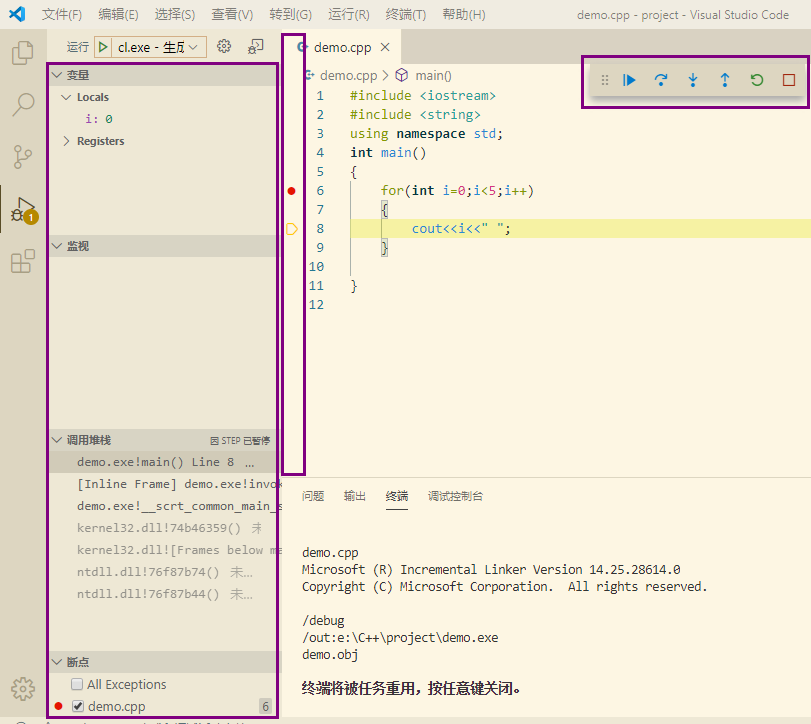Grab the debug toolbar drag handle
The width and height of the screenshot is (811, 724).
click(x=605, y=80)
